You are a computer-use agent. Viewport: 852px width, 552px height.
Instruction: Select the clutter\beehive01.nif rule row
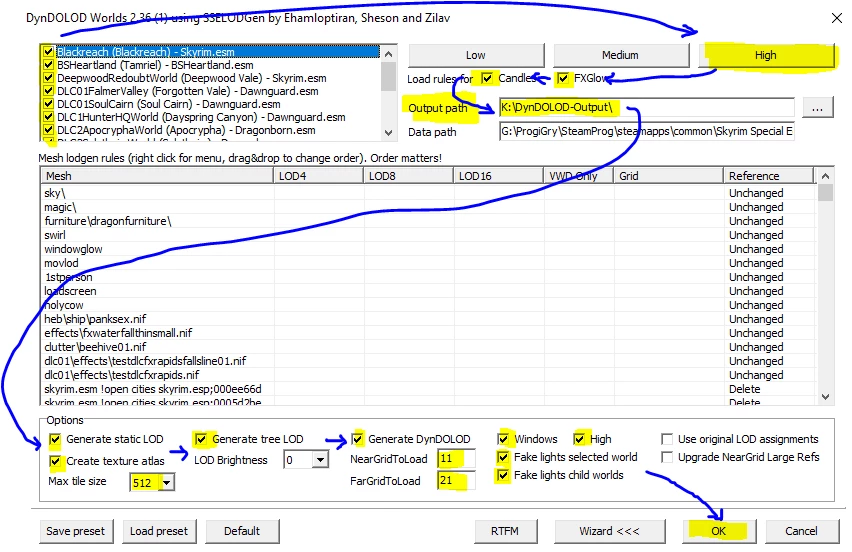coord(429,347)
